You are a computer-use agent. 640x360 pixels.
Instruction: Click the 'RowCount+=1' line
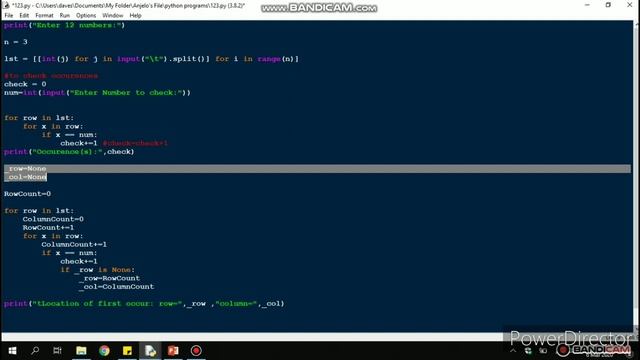click(48, 228)
